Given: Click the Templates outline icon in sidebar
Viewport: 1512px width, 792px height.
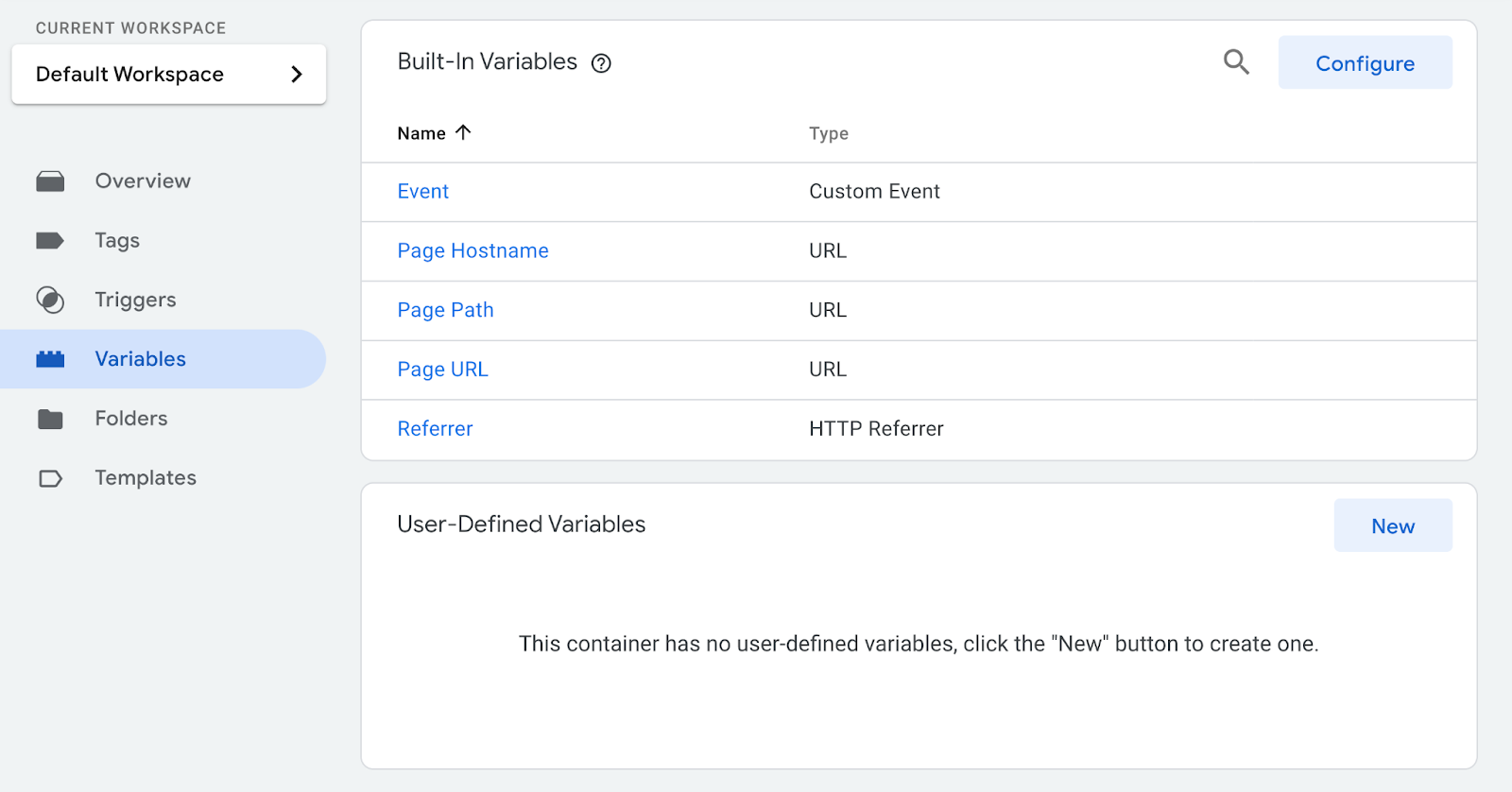Looking at the screenshot, I should (x=50, y=478).
